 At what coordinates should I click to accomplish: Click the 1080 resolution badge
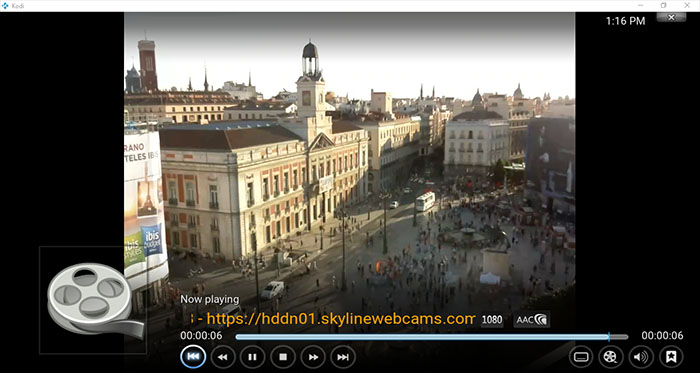[x=492, y=319]
